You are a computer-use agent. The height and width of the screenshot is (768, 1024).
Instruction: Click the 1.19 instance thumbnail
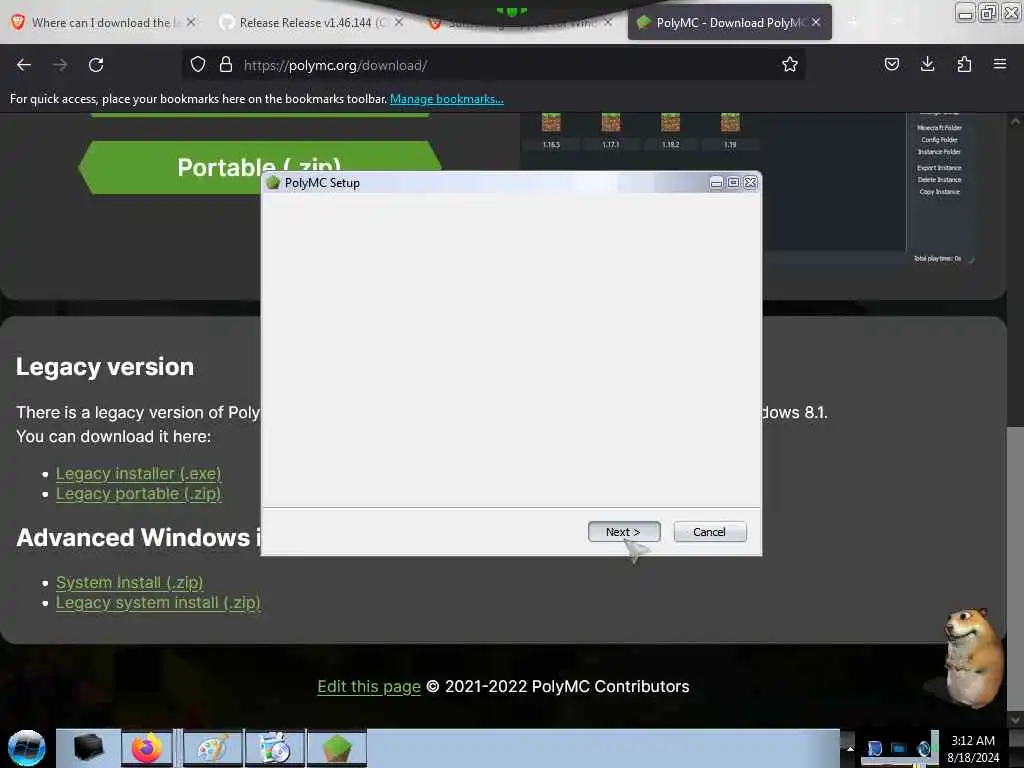(730, 131)
